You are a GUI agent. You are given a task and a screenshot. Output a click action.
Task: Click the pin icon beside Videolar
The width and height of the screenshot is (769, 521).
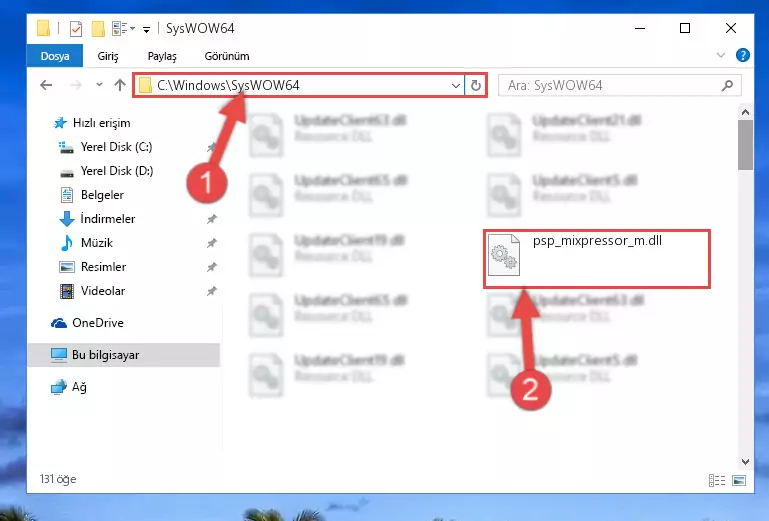211,291
